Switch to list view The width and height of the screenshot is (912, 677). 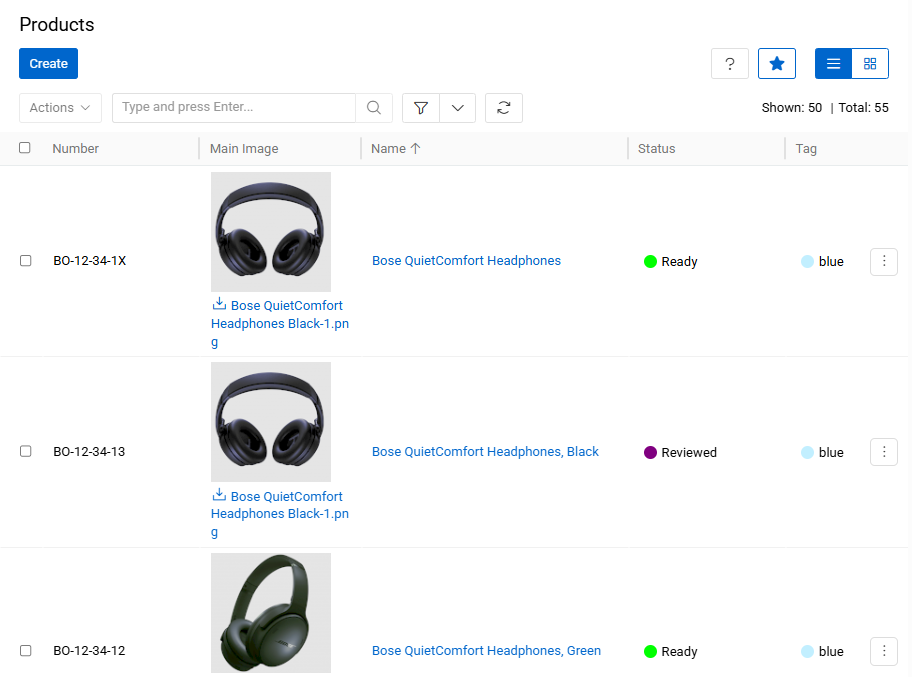[833, 63]
